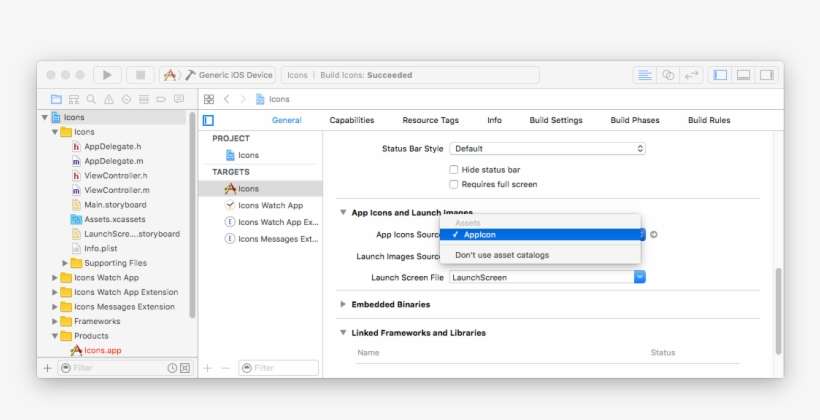This screenshot has height=420, width=820.
Task: Enable the Hide status bar checkbox
Action: pyautogui.click(x=454, y=170)
